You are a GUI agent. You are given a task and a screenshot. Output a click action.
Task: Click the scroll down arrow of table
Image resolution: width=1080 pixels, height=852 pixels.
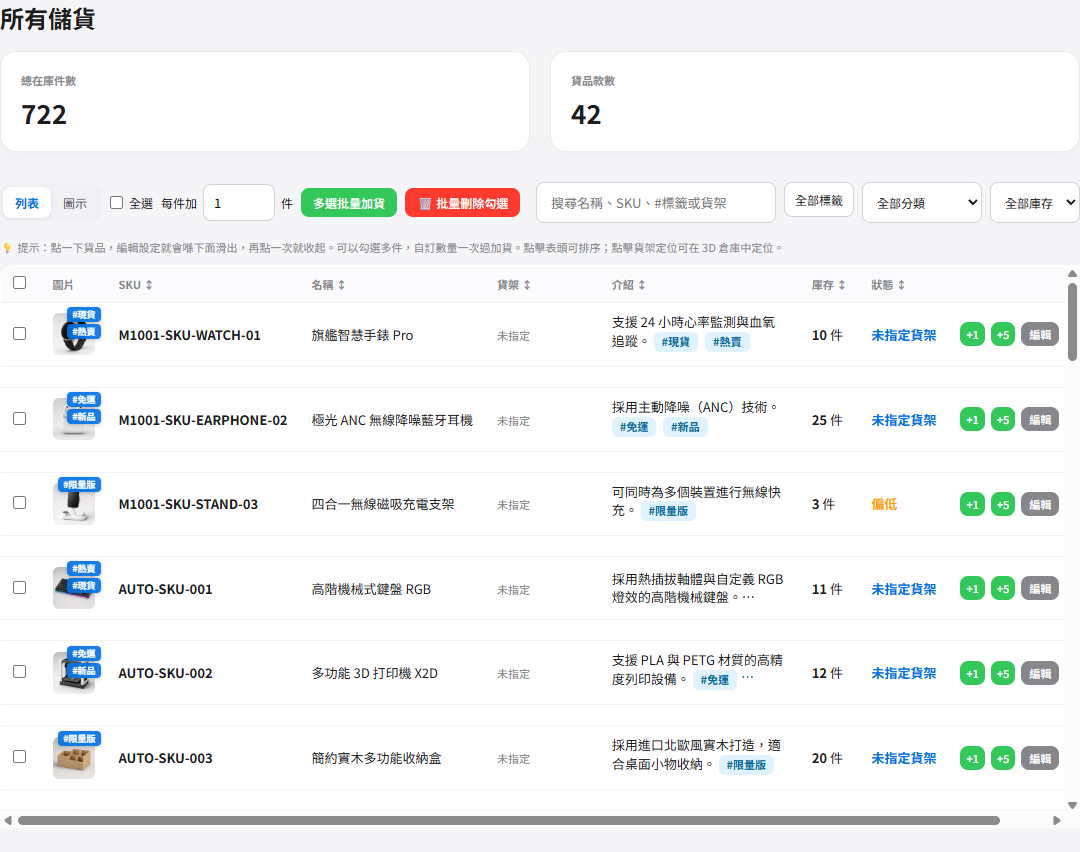1072,805
